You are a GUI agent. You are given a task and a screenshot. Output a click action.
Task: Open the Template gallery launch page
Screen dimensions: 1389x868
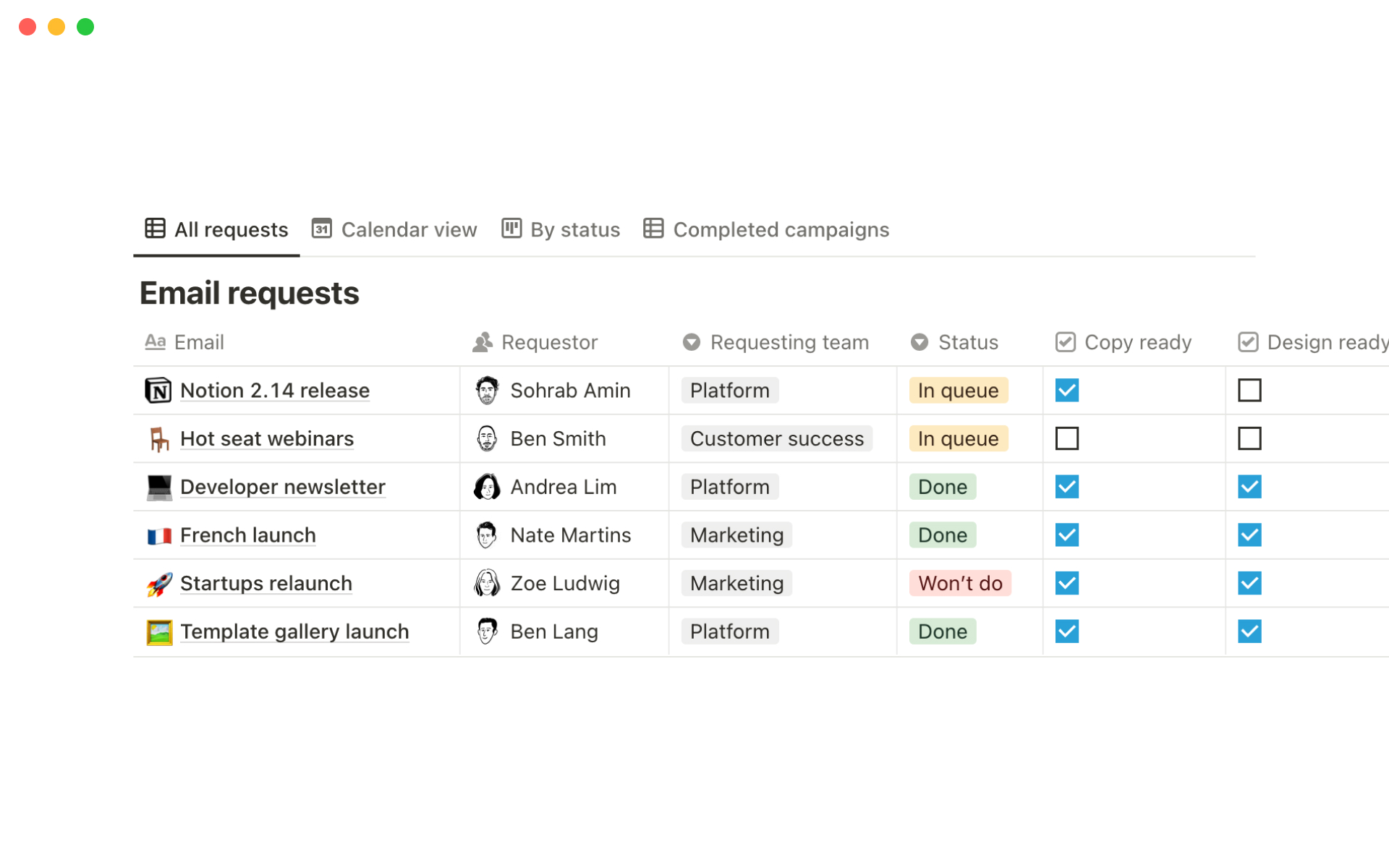pyautogui.click(x=294, y=631)
